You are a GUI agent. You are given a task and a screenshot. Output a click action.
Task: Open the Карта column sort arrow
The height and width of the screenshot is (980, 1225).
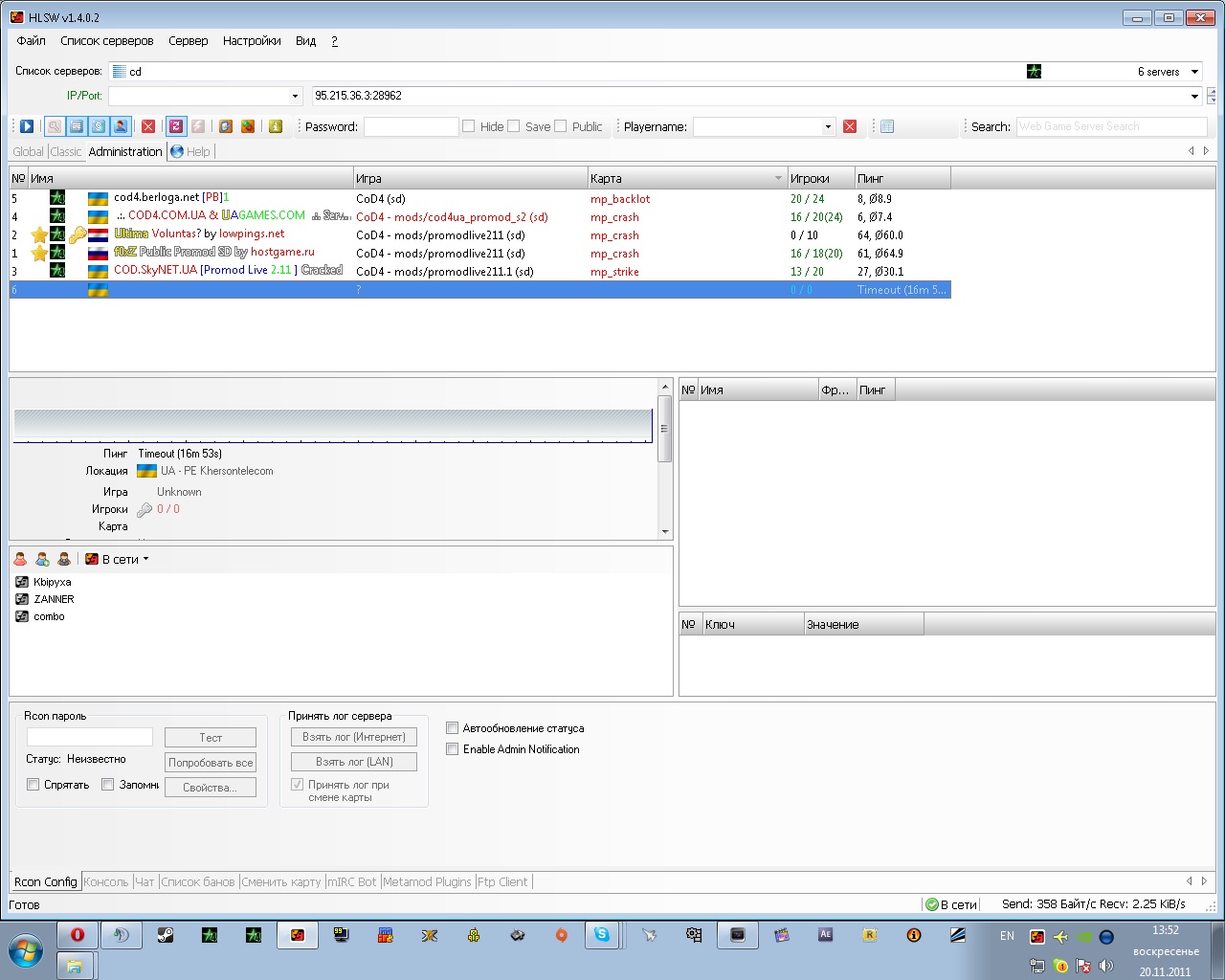point(778,179)
